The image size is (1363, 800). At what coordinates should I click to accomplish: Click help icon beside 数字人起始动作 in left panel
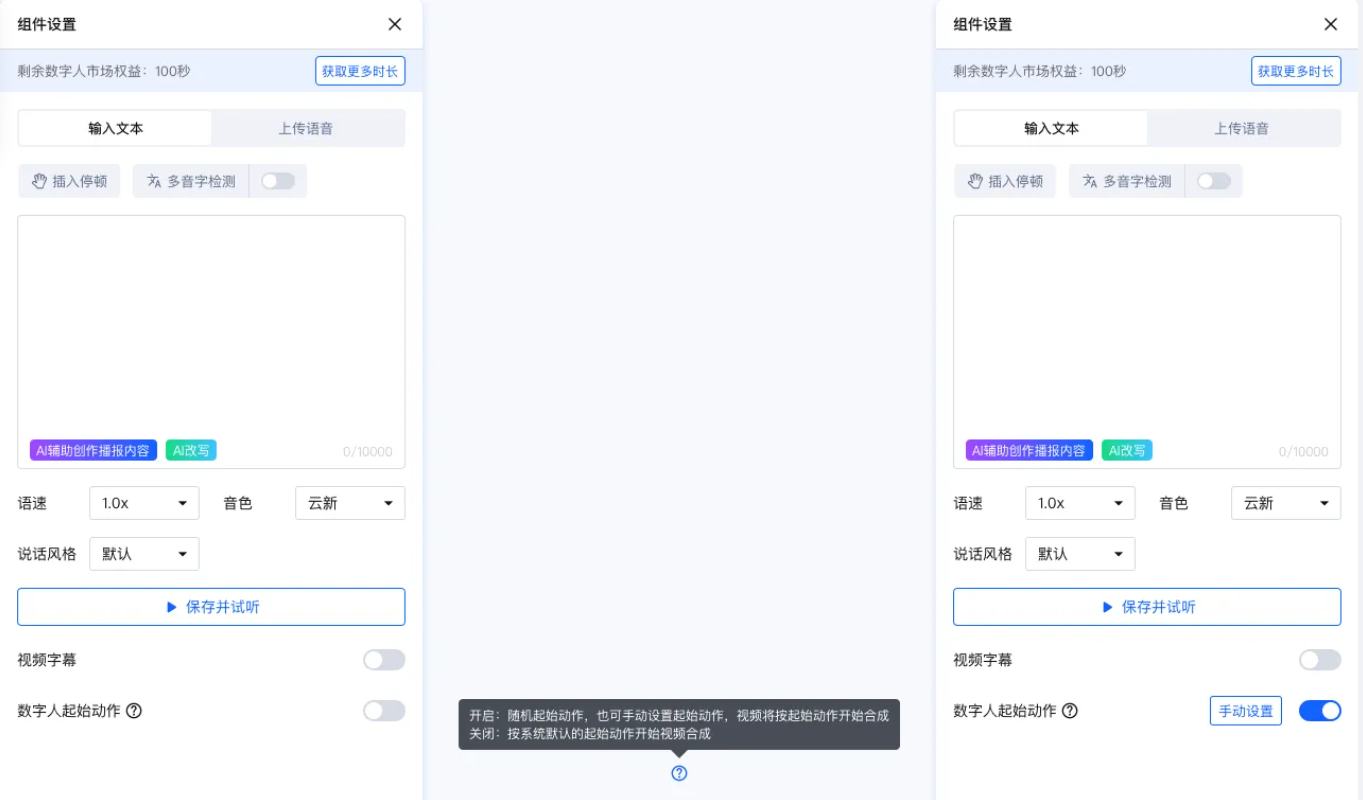pos(134,711)
